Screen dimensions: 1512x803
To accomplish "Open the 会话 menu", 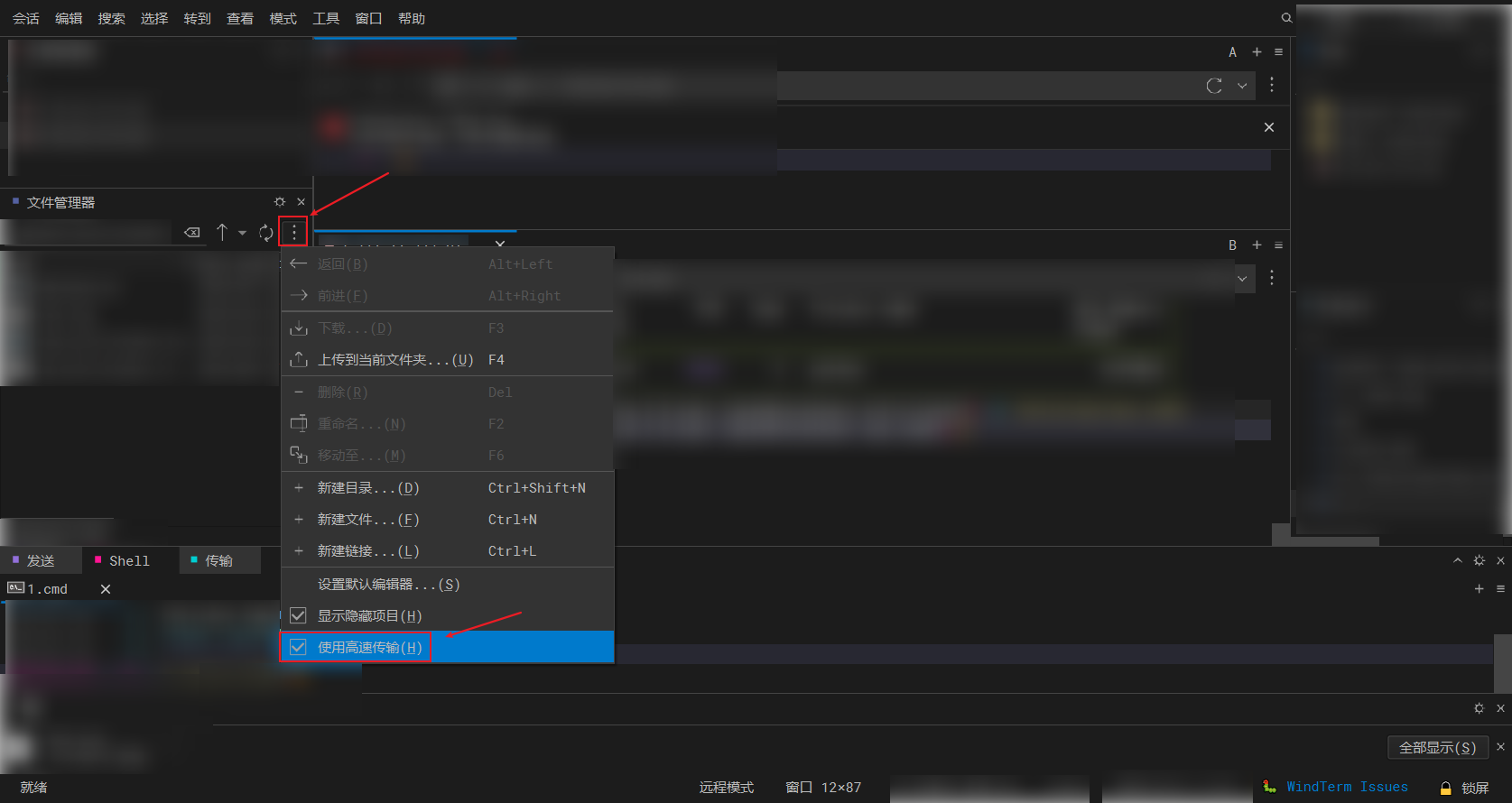I will pyautogui.click(x=25, y=18).
